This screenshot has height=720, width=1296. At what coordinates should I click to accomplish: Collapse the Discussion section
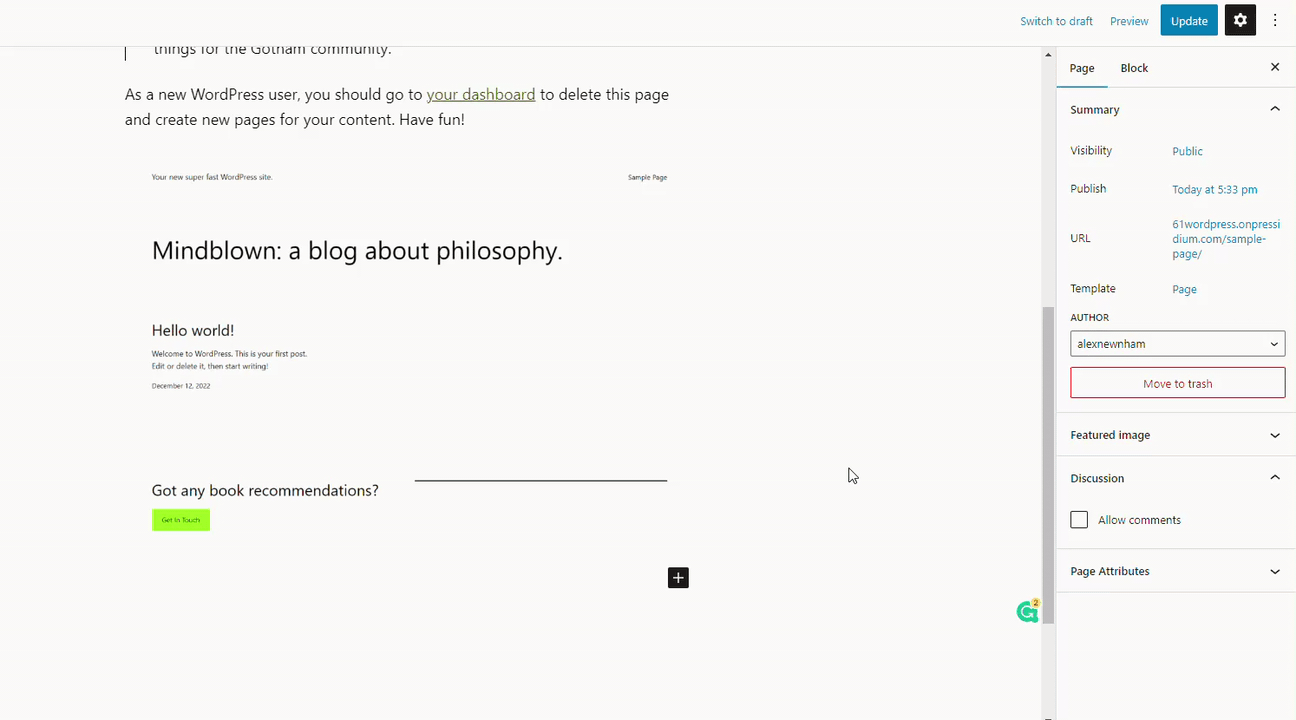[x=1275, y=478]
